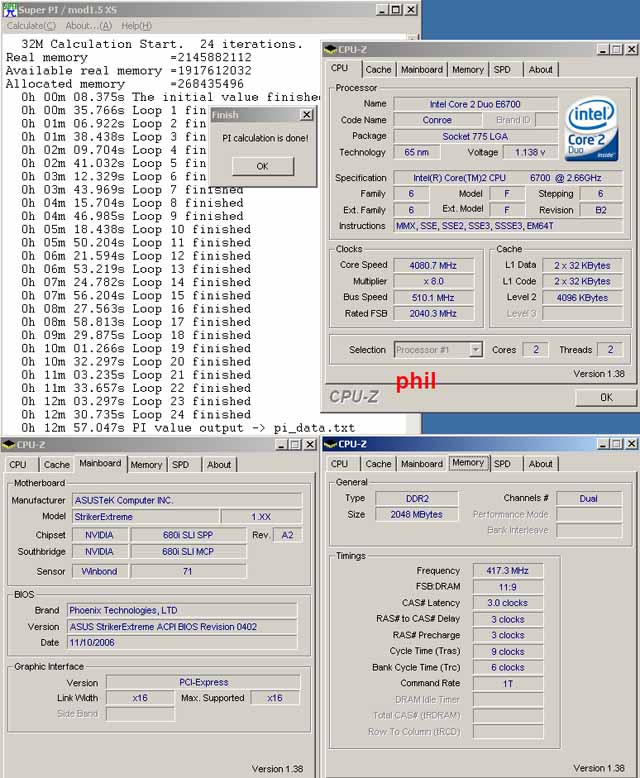The height and width of the screenshot is (778, 640).
Task: Switch to Mainboard tab in top-right CPU-Z window
Action: coord(422,70)
